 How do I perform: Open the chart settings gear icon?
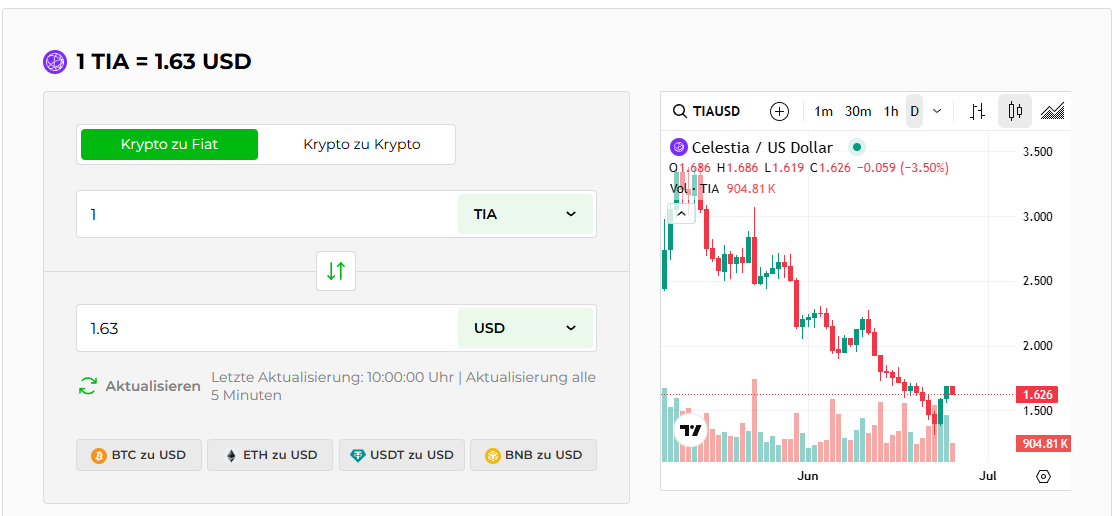coord(1043,476)
